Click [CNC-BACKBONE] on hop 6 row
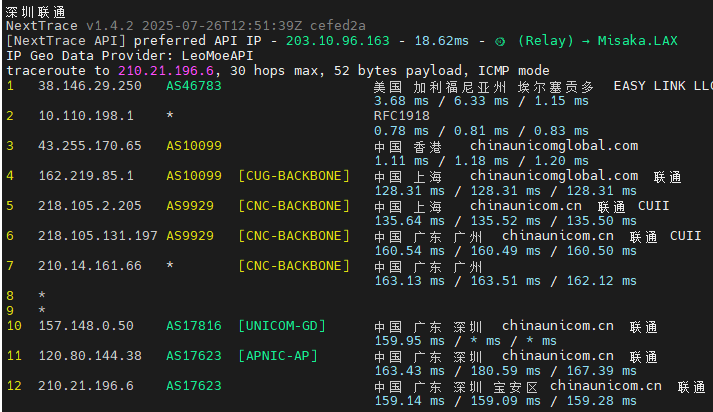 [x=294, y=236]
